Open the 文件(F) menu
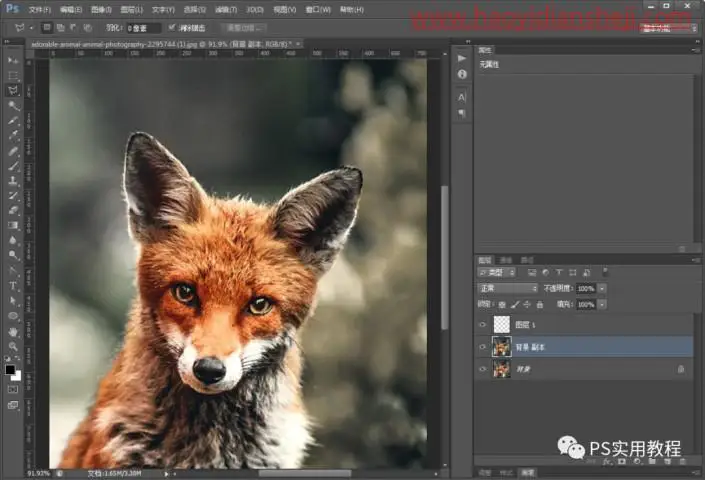 coord(40,9)
